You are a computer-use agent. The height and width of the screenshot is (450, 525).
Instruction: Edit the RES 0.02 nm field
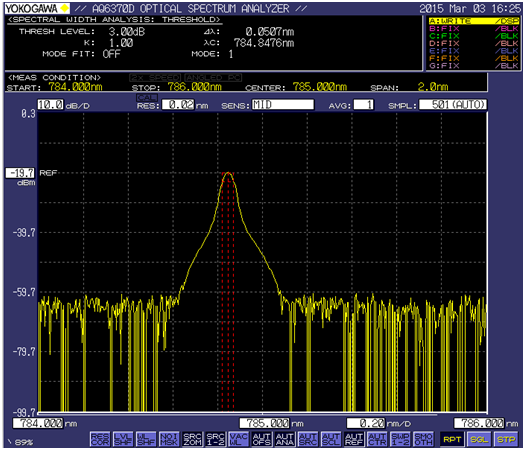178,105
